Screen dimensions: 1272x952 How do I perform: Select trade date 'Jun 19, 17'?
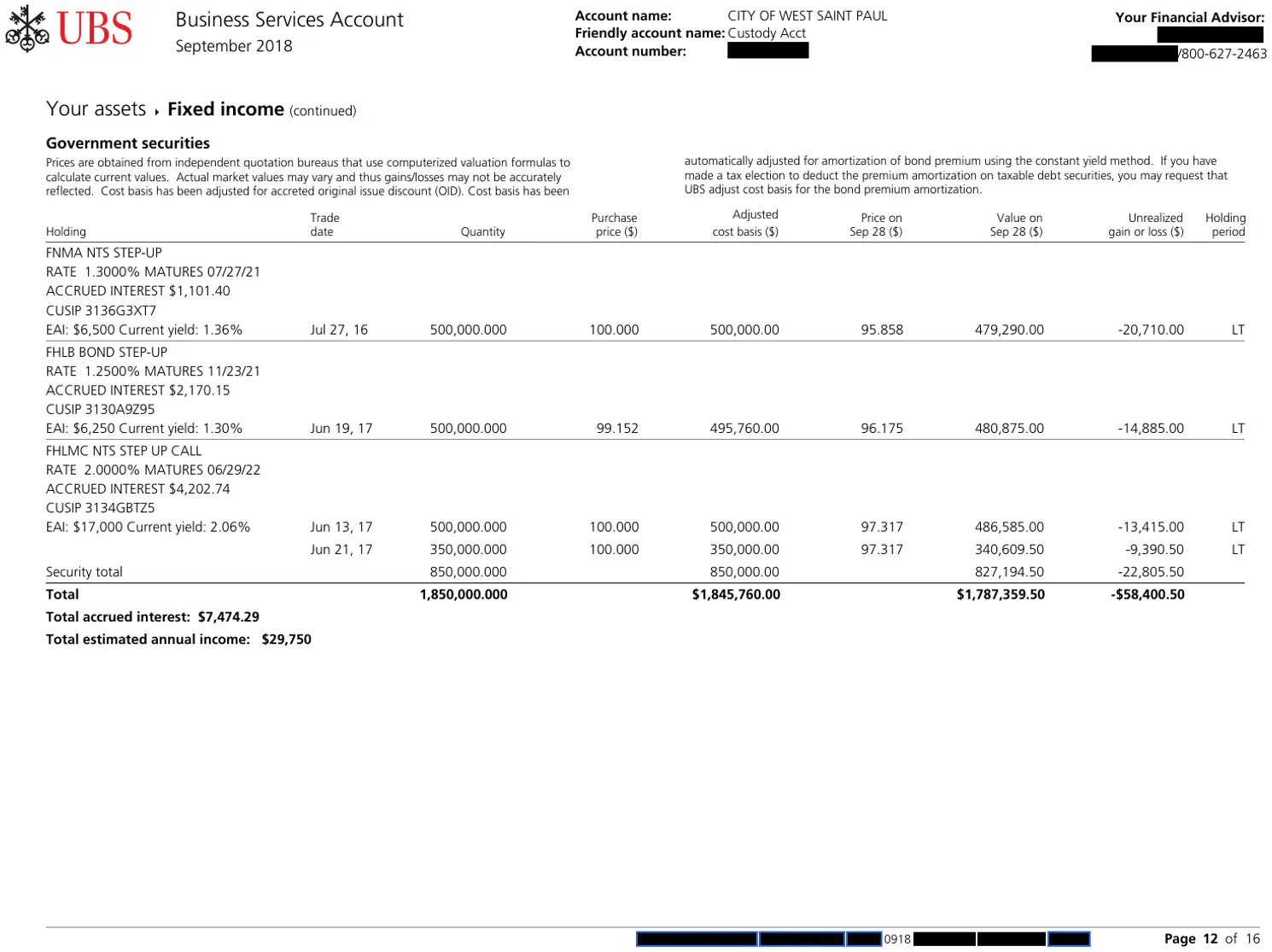click(341, 429)
